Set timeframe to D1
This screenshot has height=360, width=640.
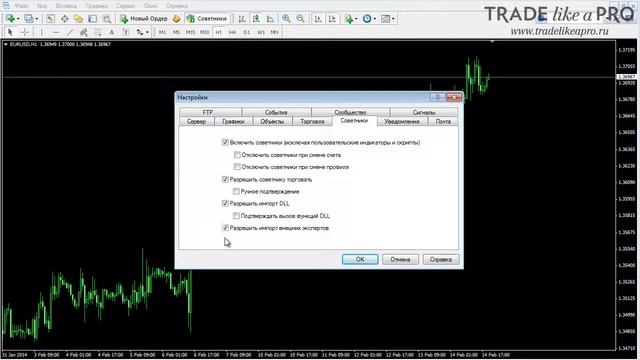[247, 32]
